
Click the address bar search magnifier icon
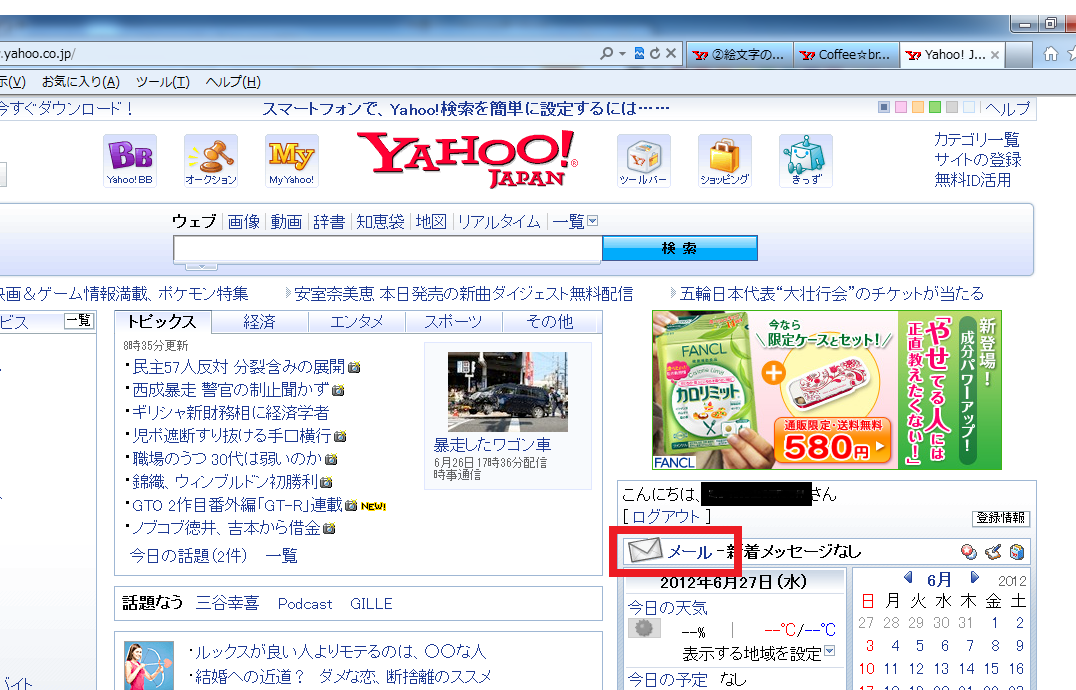(x=606, y=53)
